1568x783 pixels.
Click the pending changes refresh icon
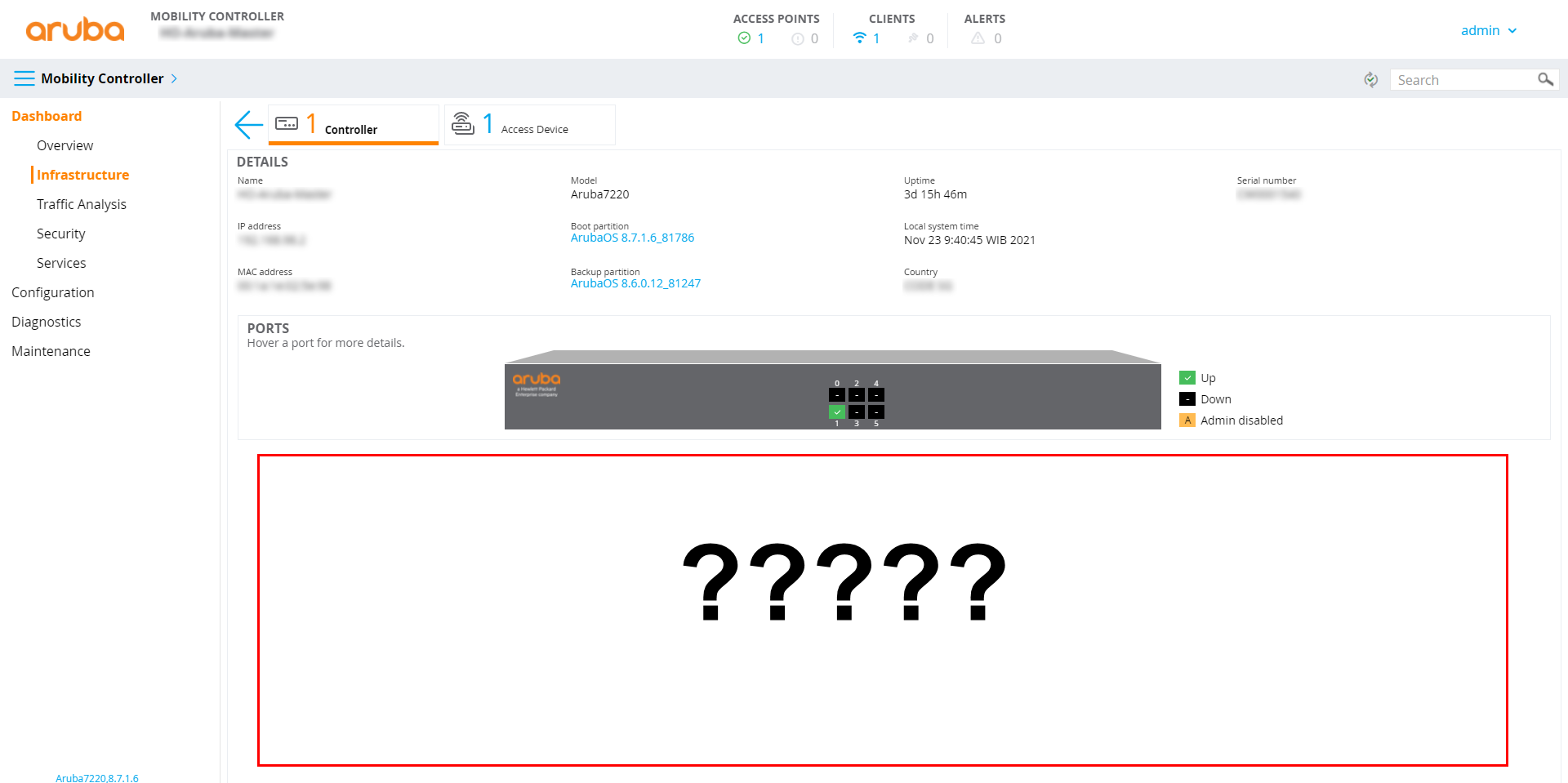(1371, 79)
